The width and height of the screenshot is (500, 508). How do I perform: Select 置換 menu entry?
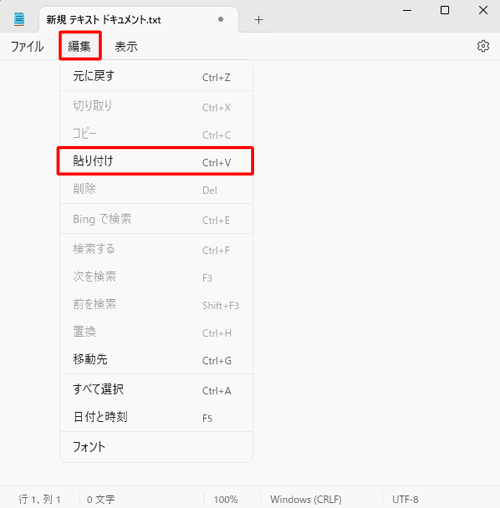[x=156, y=332]
